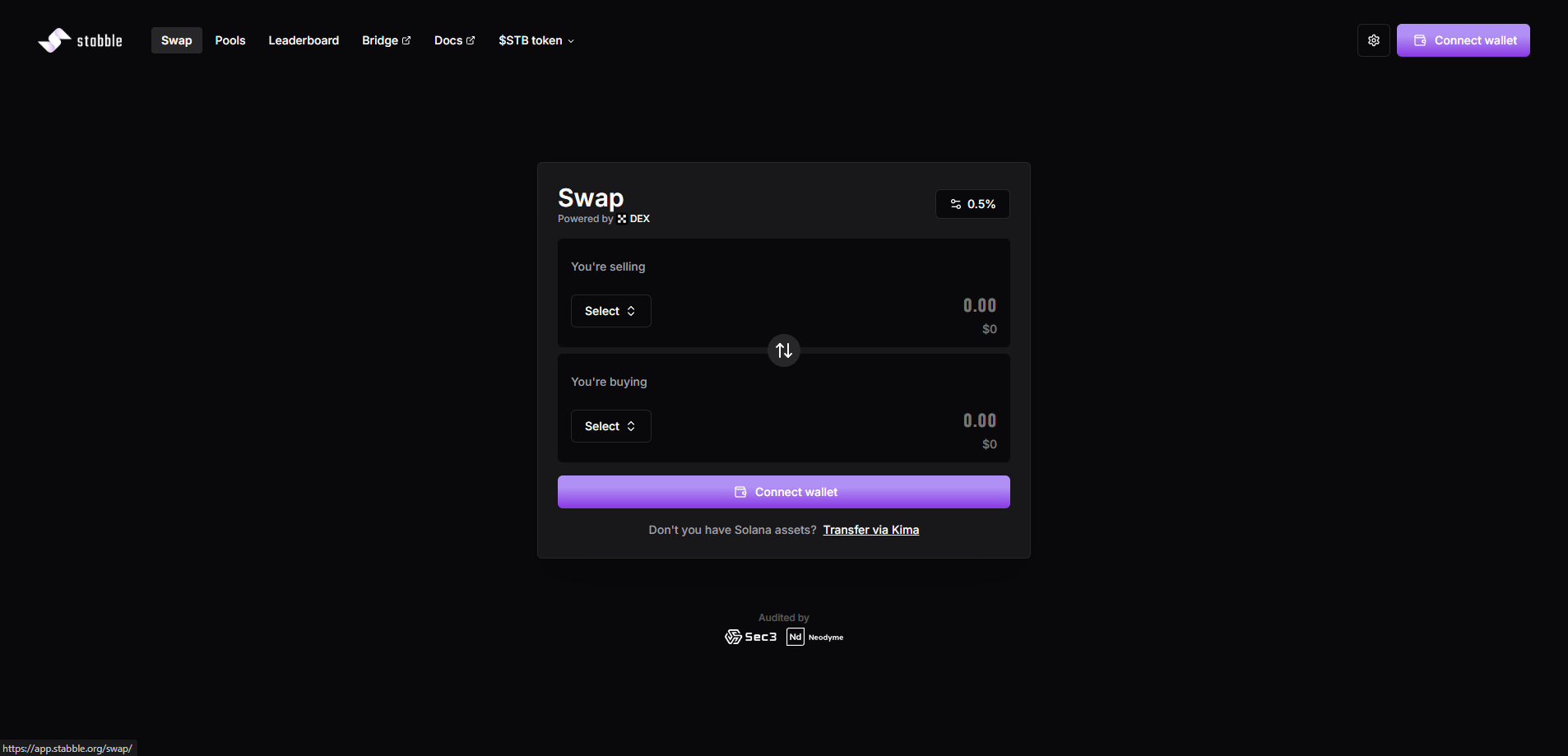Viewport: 1568px width, 756px height.
Task: Follow the Transfer via Kima link
Action: (870, 530)
